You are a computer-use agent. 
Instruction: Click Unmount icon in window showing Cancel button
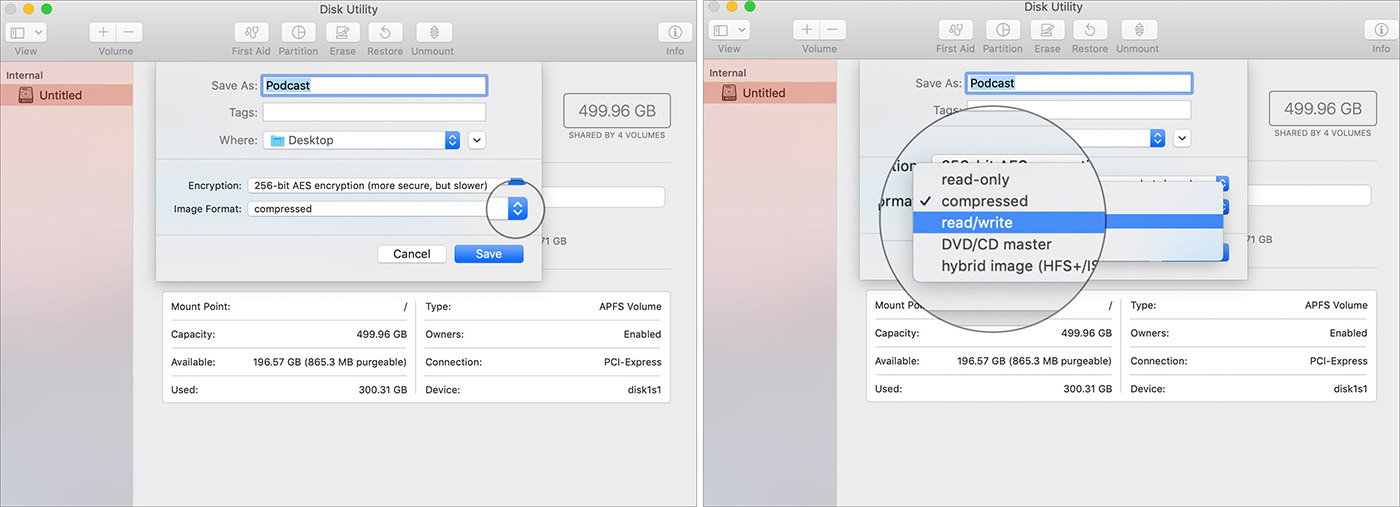[434, 32]
